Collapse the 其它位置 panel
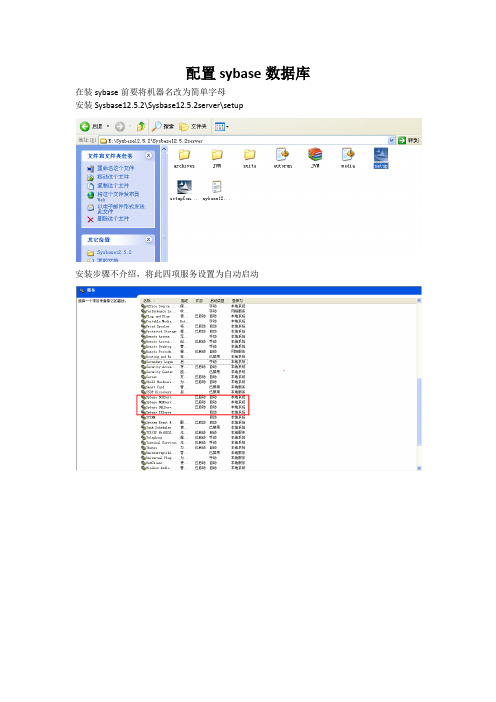The height and width of the screenshot is (702, 496). click(149, 240)
